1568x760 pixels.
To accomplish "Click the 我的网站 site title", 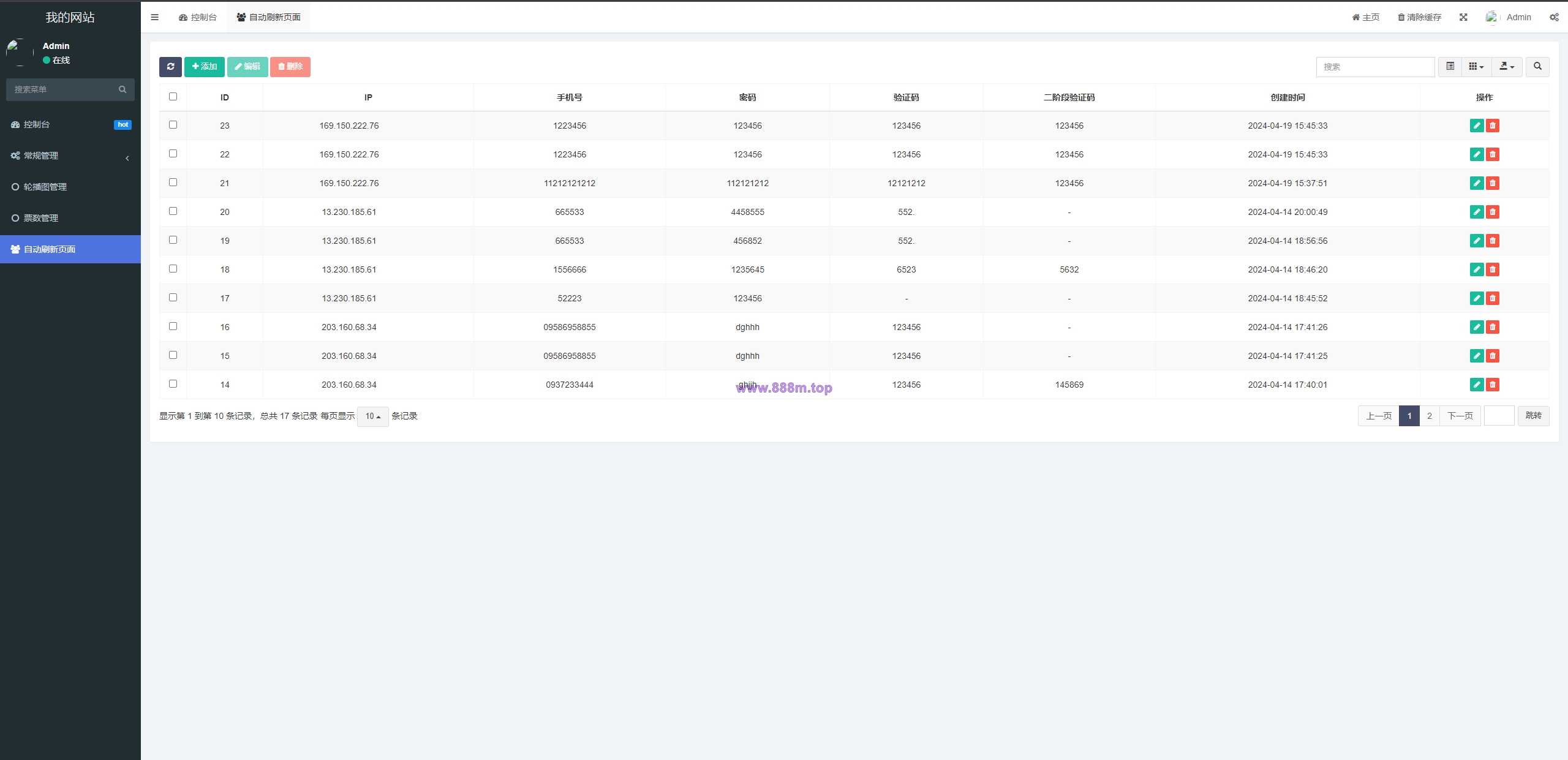I will pyautogui.click(x=70, y=17).
